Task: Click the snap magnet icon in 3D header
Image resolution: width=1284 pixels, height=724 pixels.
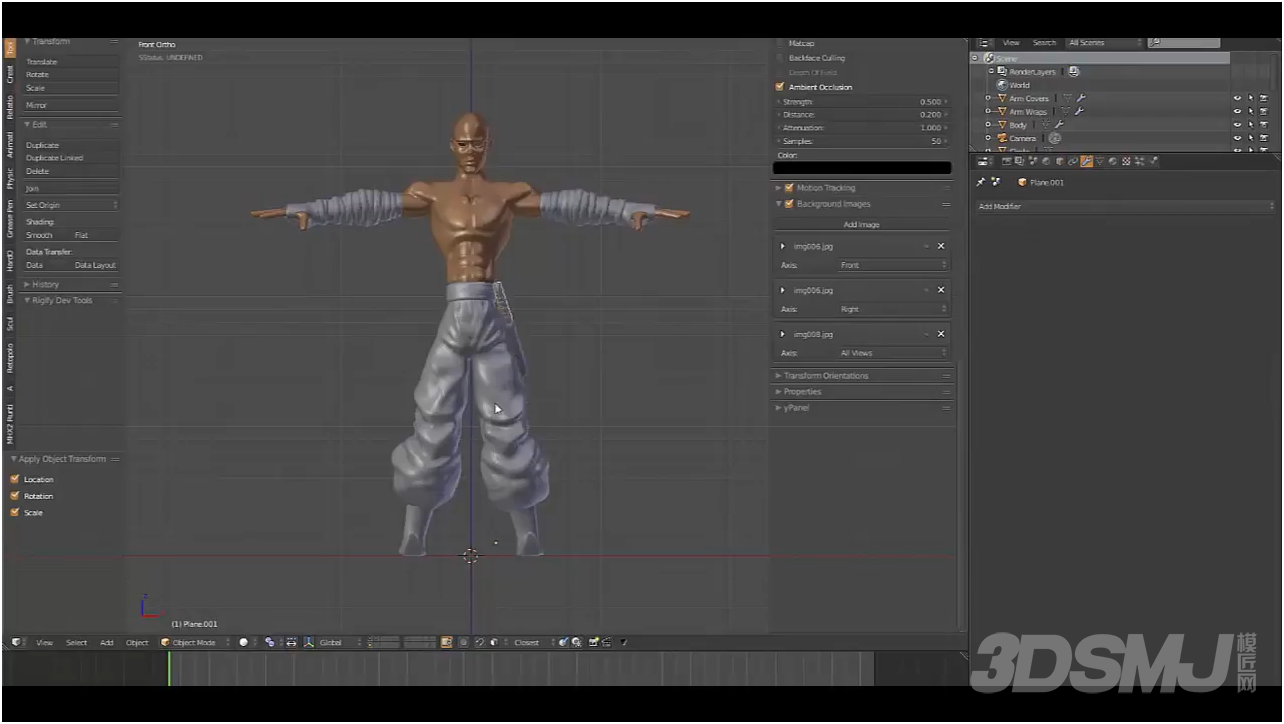Action: point(481,642)
